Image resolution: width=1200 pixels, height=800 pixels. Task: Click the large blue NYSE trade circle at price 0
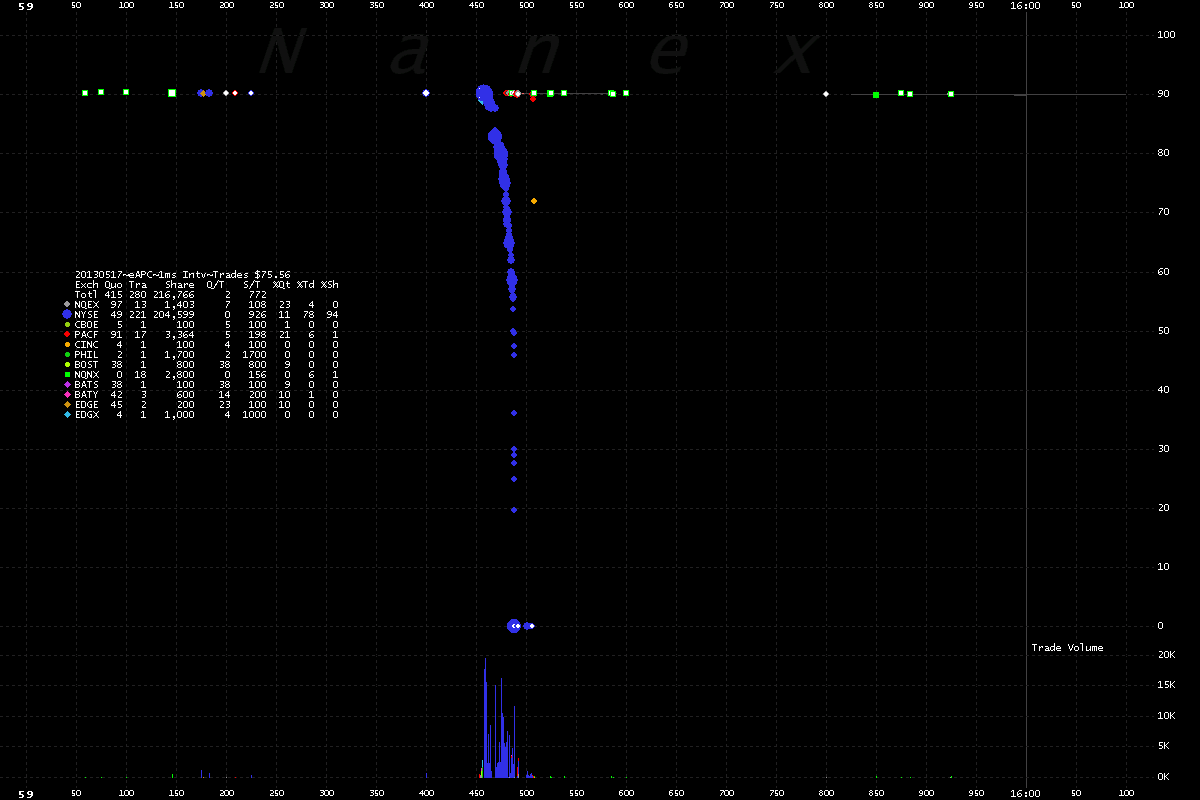point(514,626)
